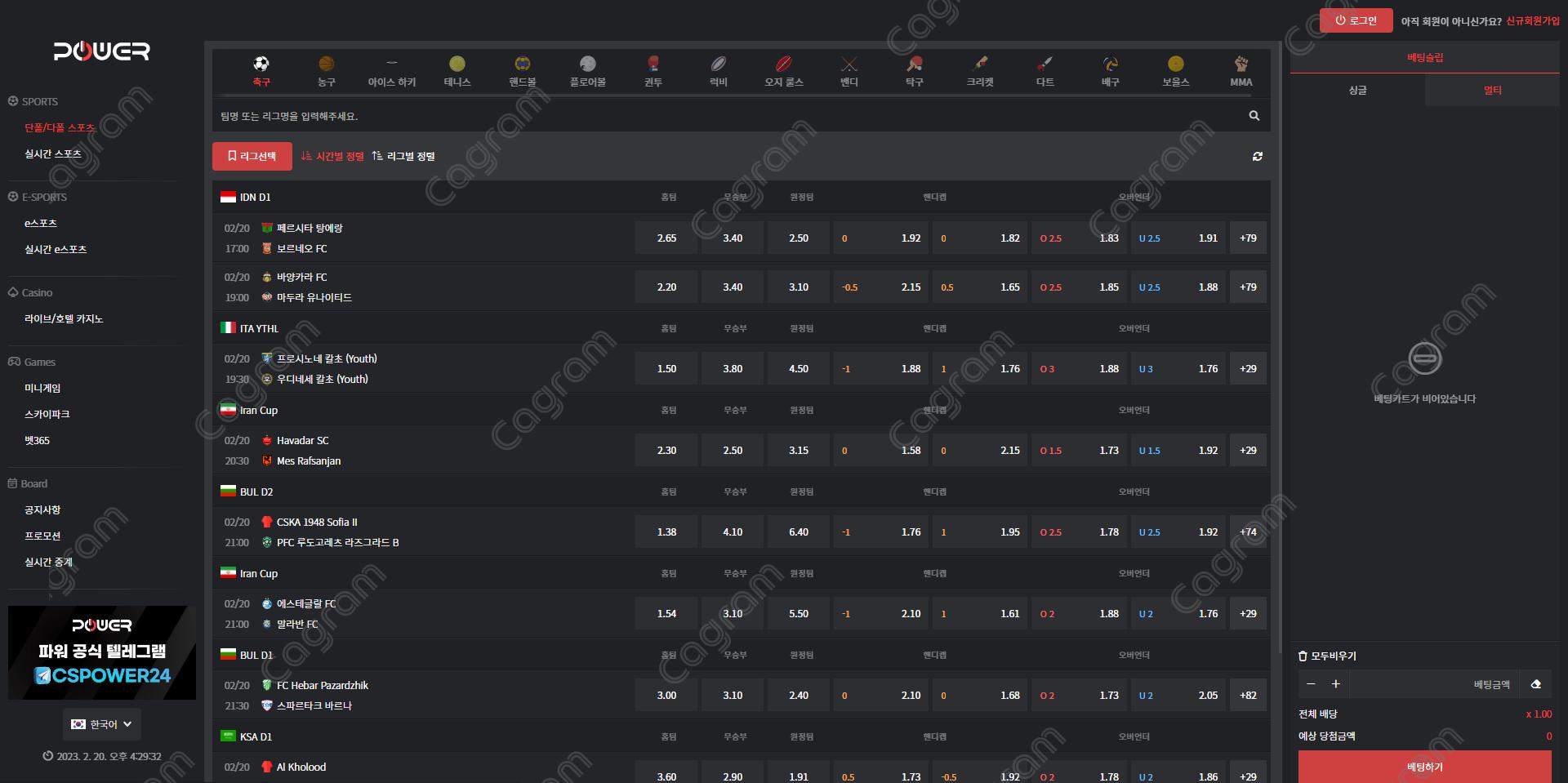Pick the MMA fist icon
This screenshot has height=783, width=1568.
point(1241,65)
